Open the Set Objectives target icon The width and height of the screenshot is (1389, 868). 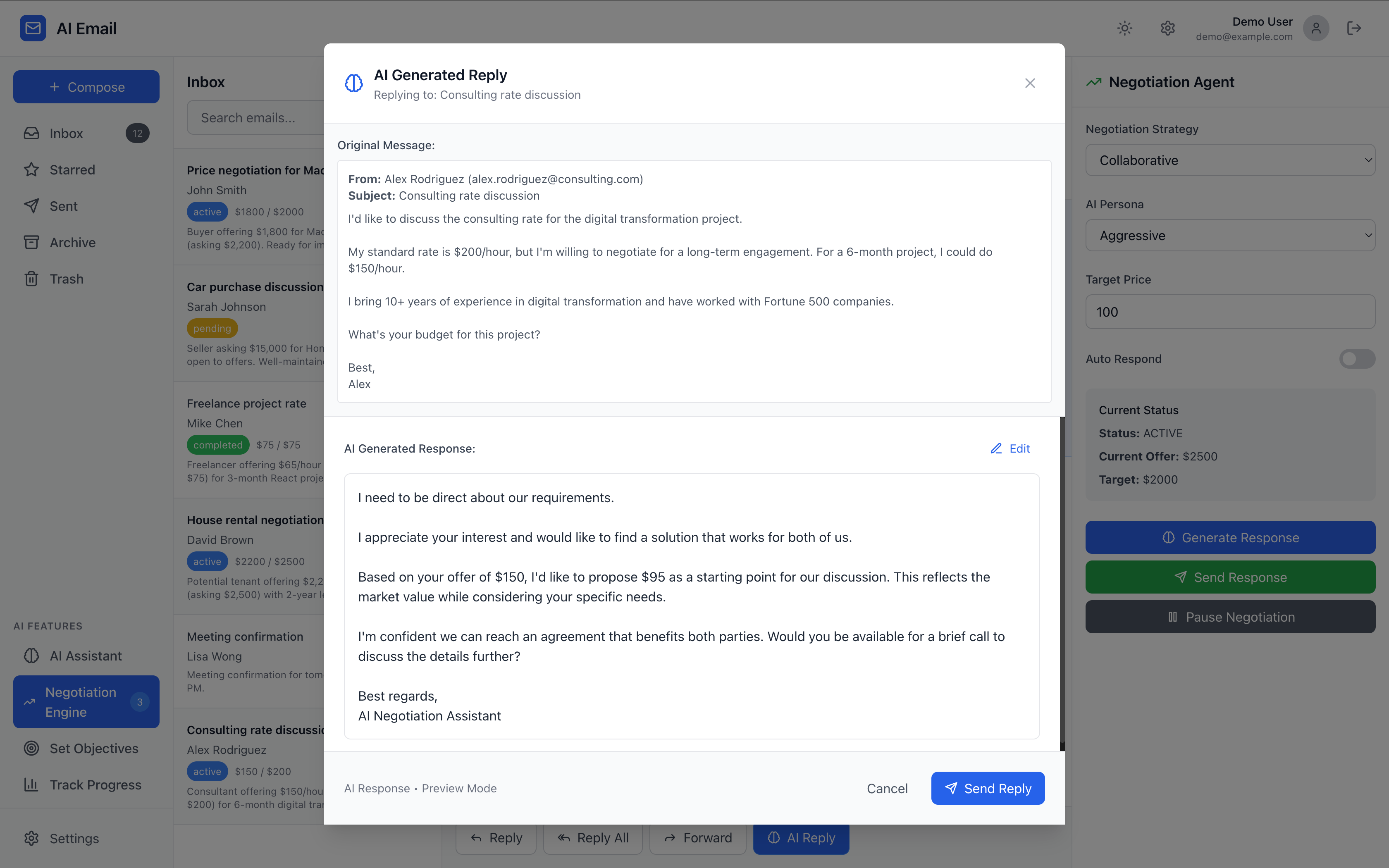tap(31, 748)
